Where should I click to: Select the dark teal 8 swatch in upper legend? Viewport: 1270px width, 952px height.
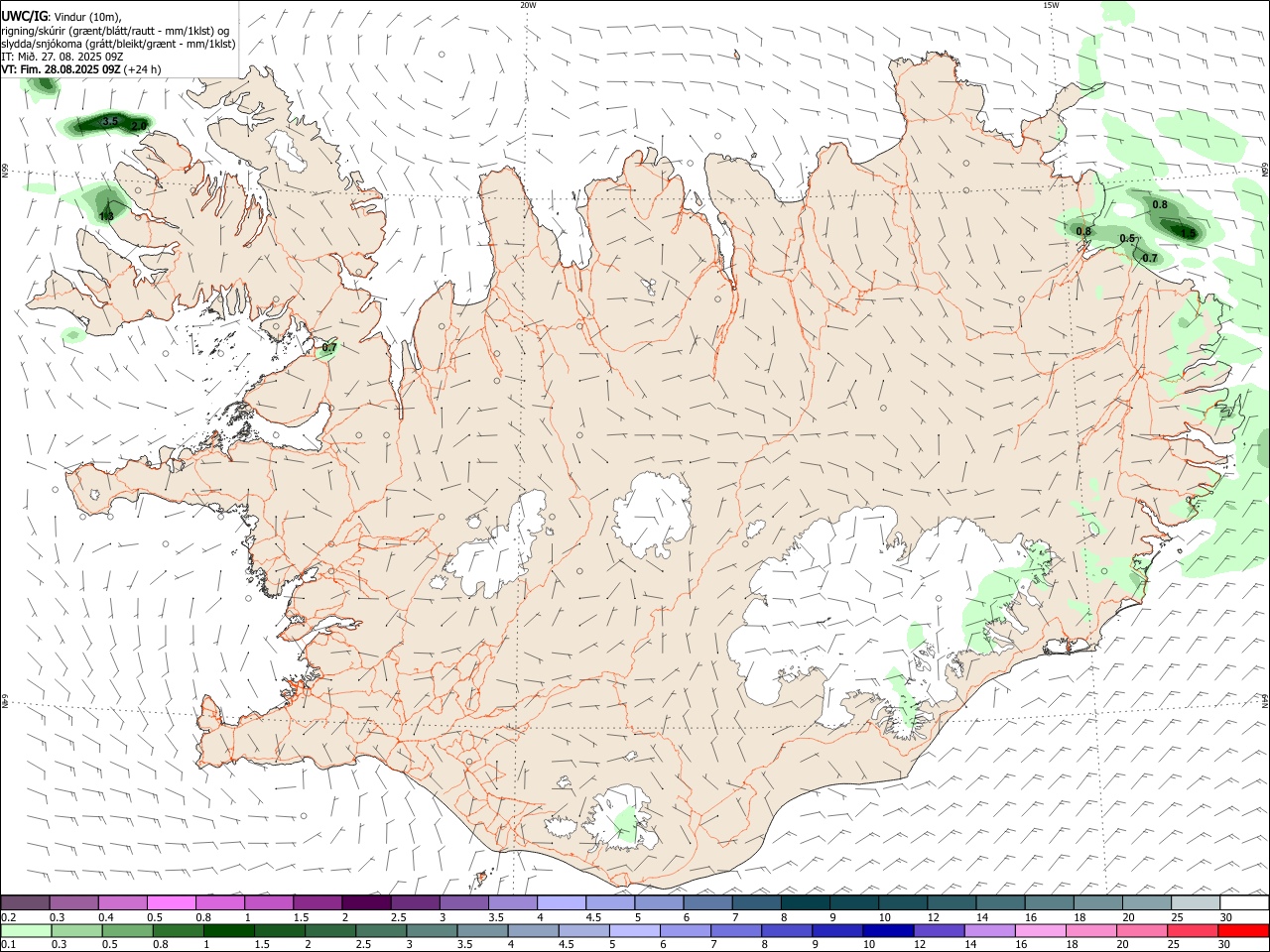tap(806, 902)
